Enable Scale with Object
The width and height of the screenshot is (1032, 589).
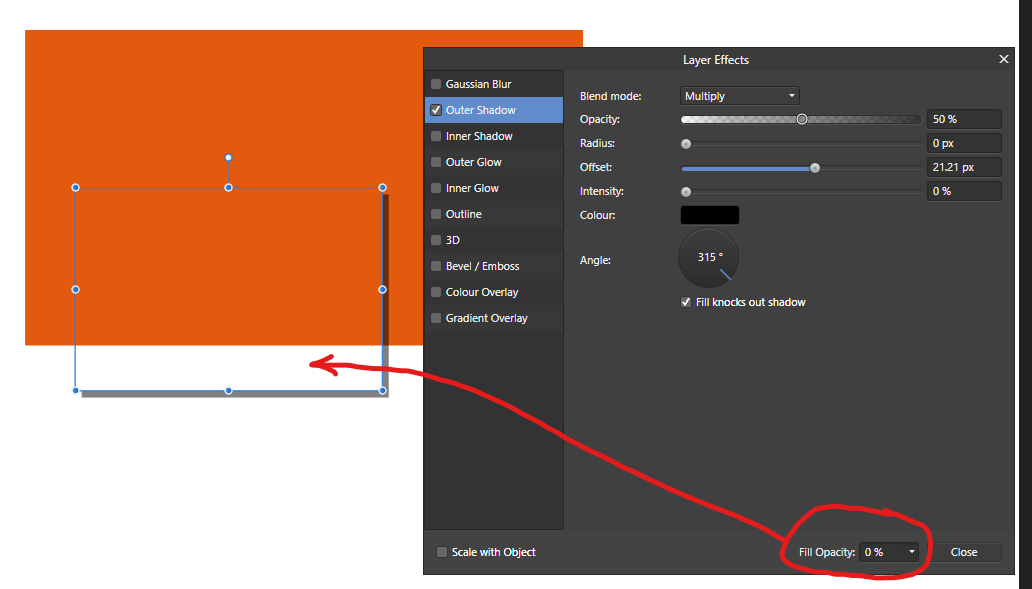[441, 552]
